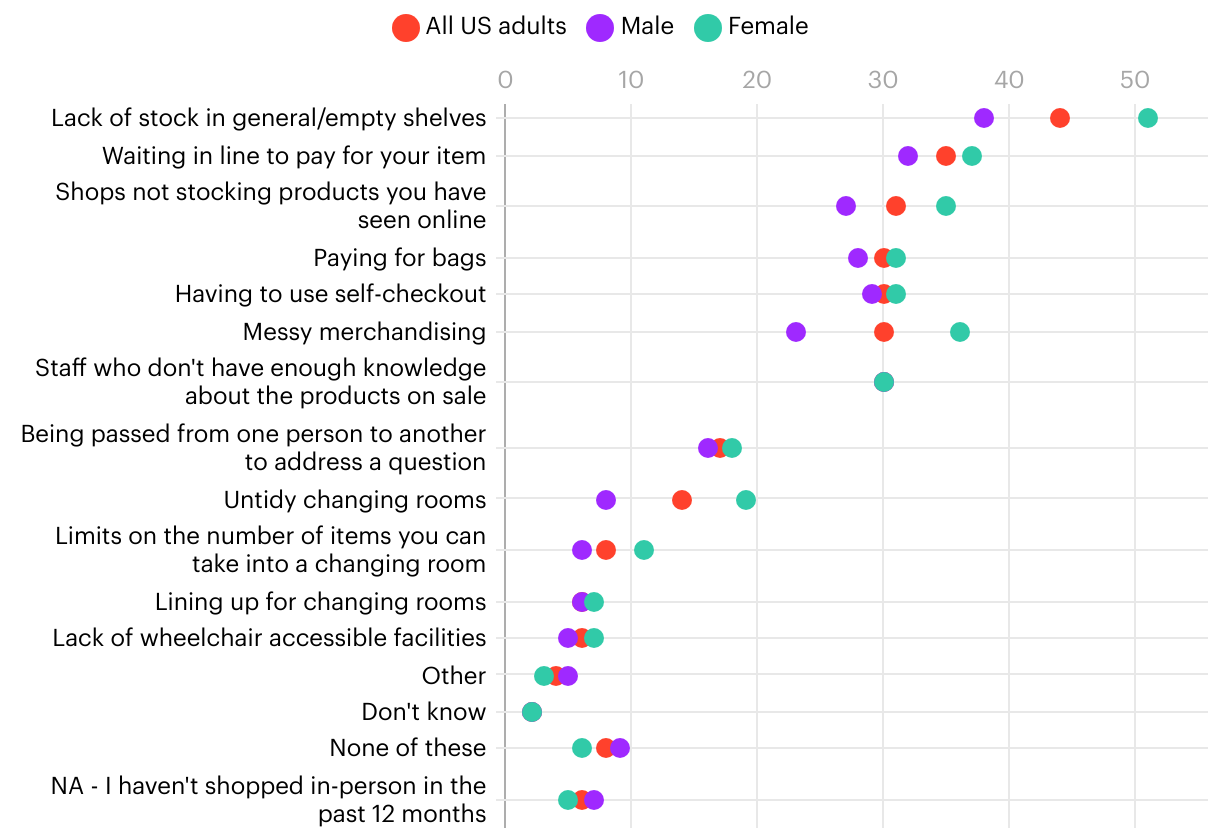Click the Don't know data point
This screenshot has width=1220, height=840.
(532, 712)
